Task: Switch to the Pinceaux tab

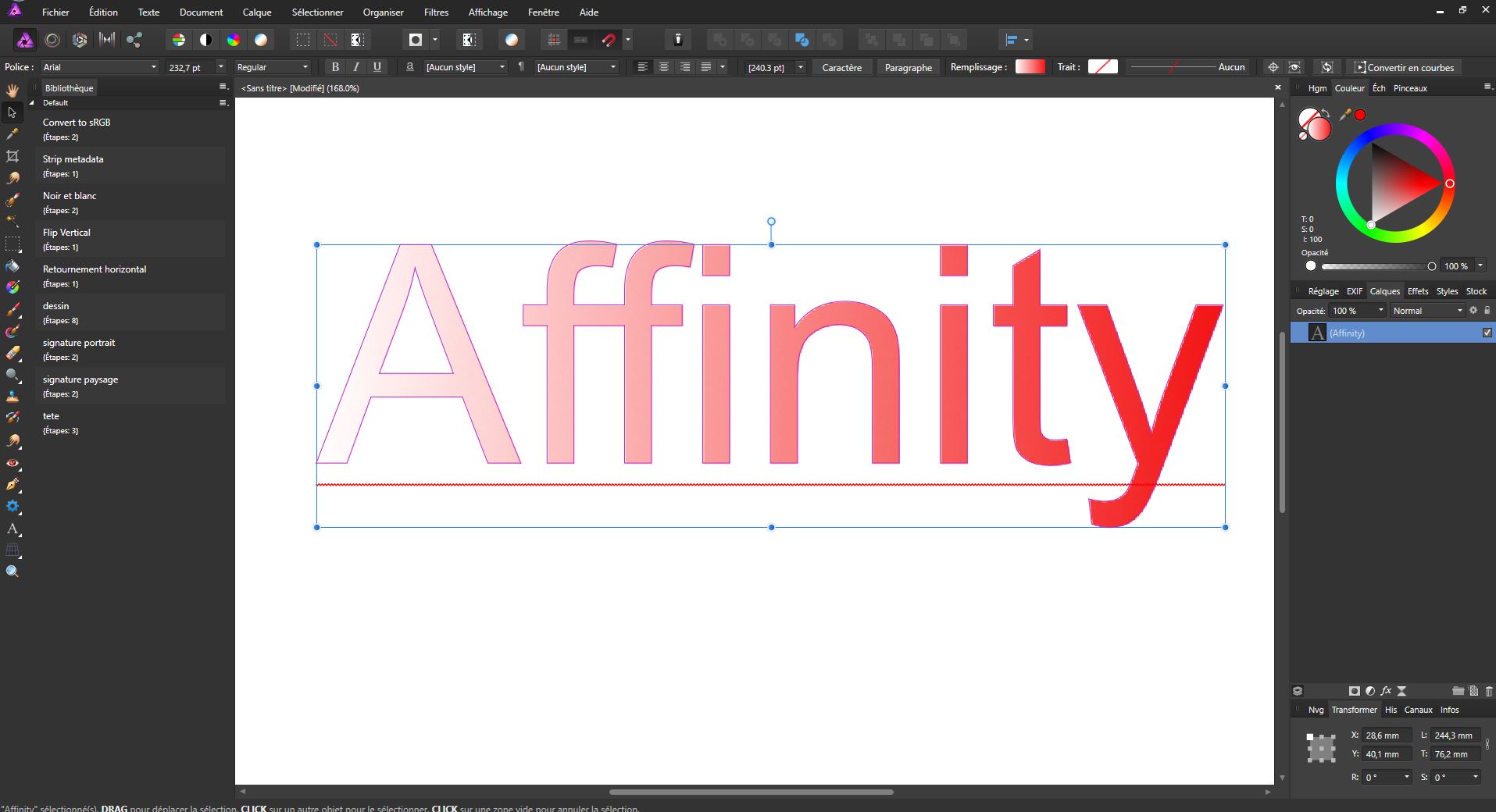Action: tap(1410, 88)
